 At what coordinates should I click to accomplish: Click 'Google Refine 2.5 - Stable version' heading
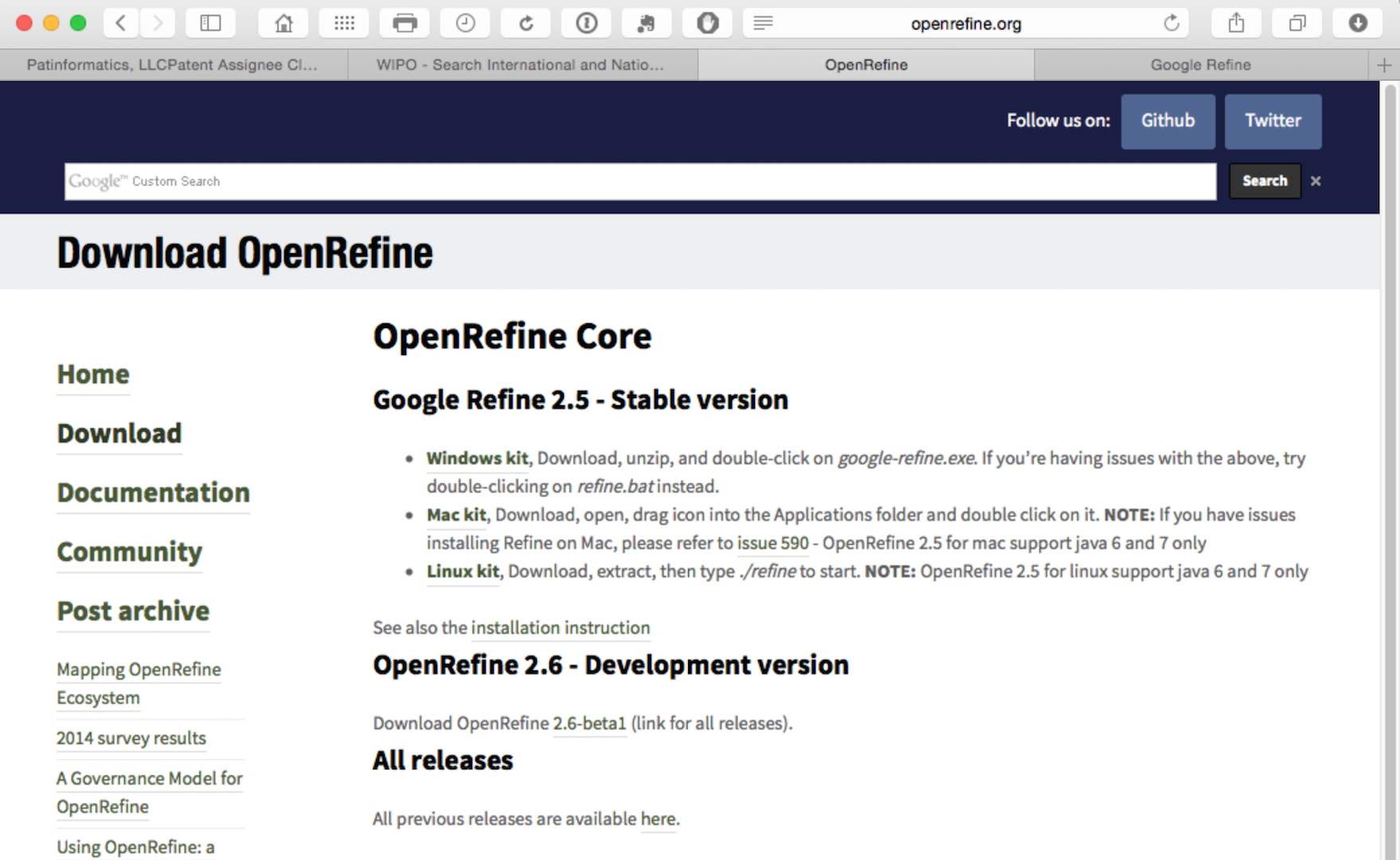pyautogui.click(x=581, y=400)
